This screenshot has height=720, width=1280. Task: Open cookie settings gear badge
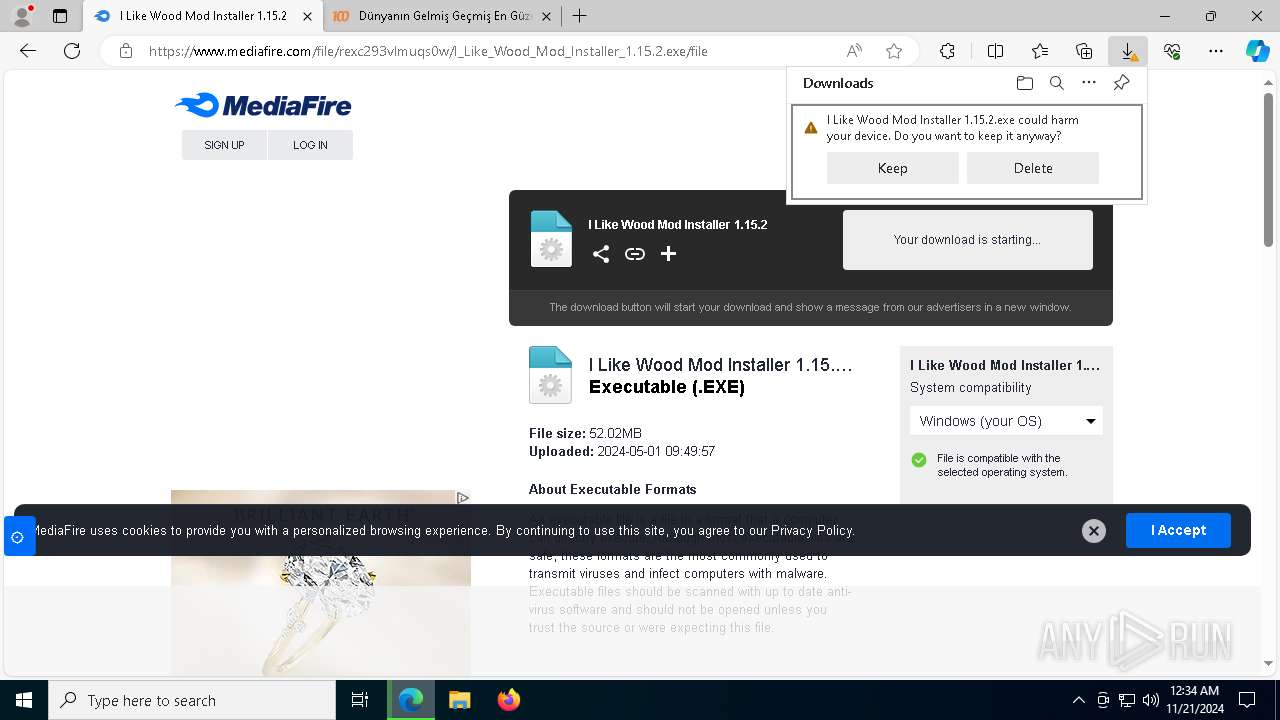click(17, 537)
